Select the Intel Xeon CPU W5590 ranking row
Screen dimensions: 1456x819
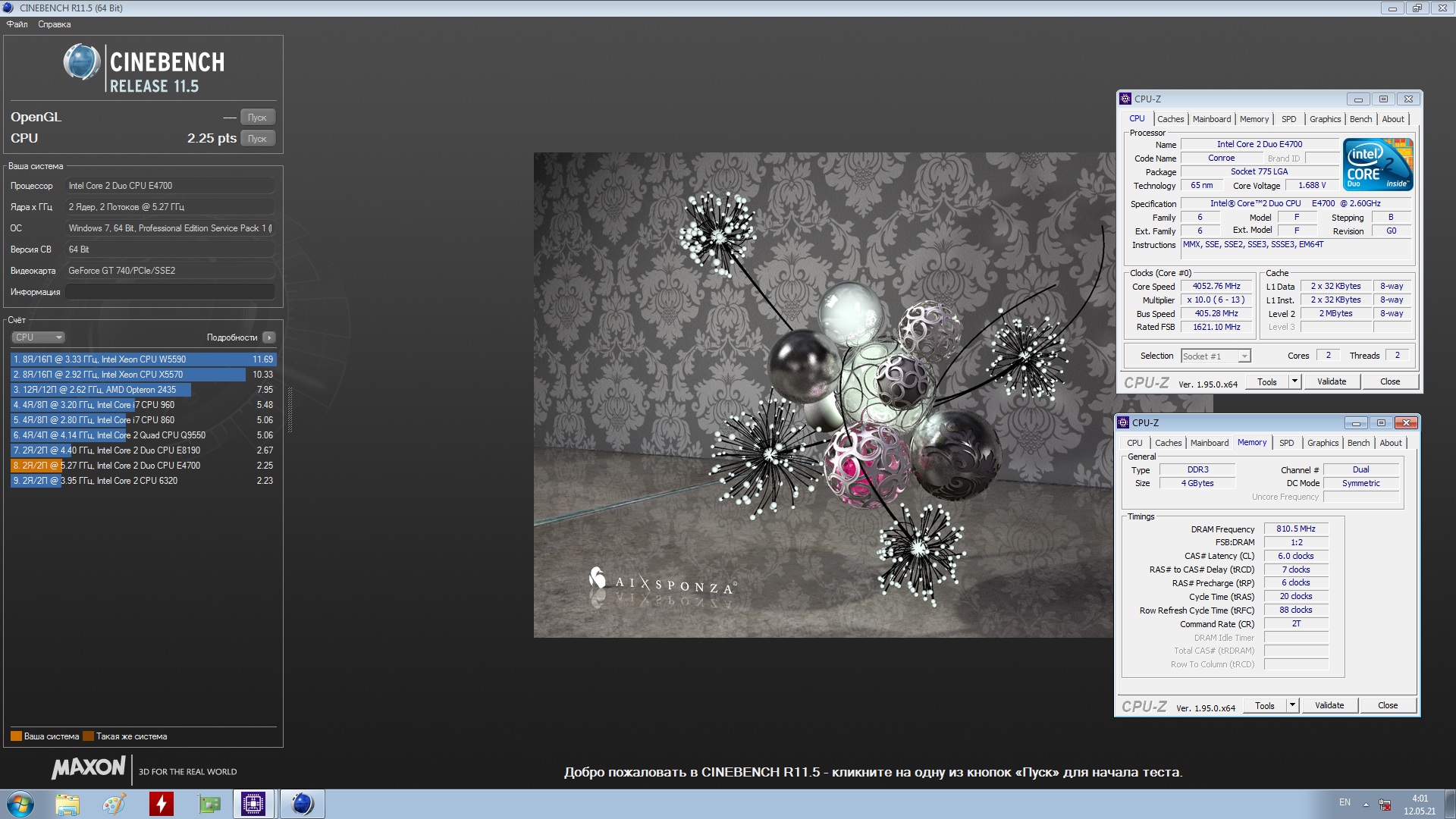143,359
